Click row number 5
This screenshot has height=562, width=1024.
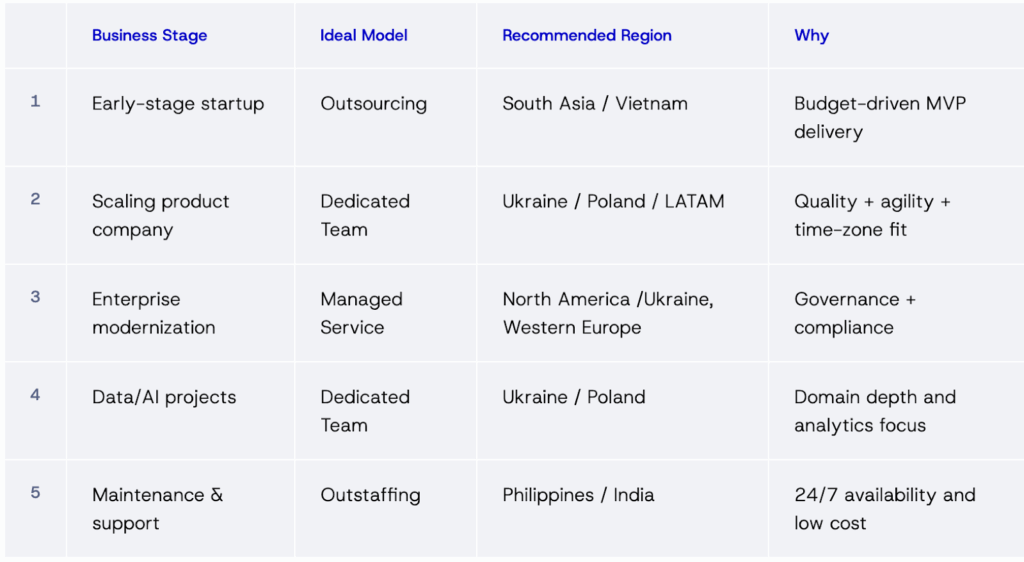point(35,492)
